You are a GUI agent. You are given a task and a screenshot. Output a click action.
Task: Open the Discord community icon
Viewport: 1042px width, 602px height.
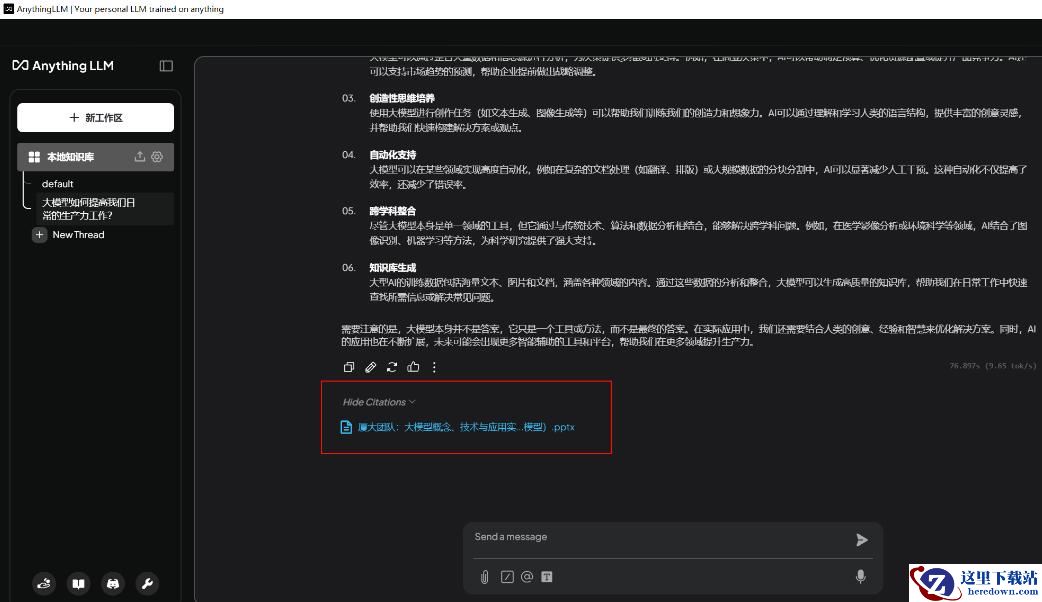(113, 583)
